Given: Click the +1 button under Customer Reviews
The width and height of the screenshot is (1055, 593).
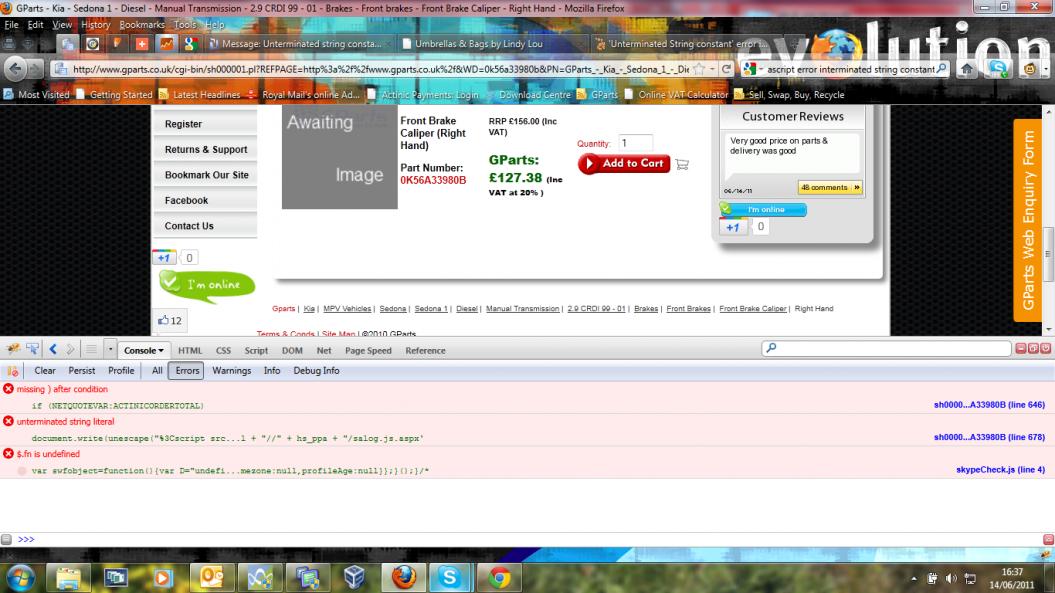Looking at the screenshot, I should [733, 227].
